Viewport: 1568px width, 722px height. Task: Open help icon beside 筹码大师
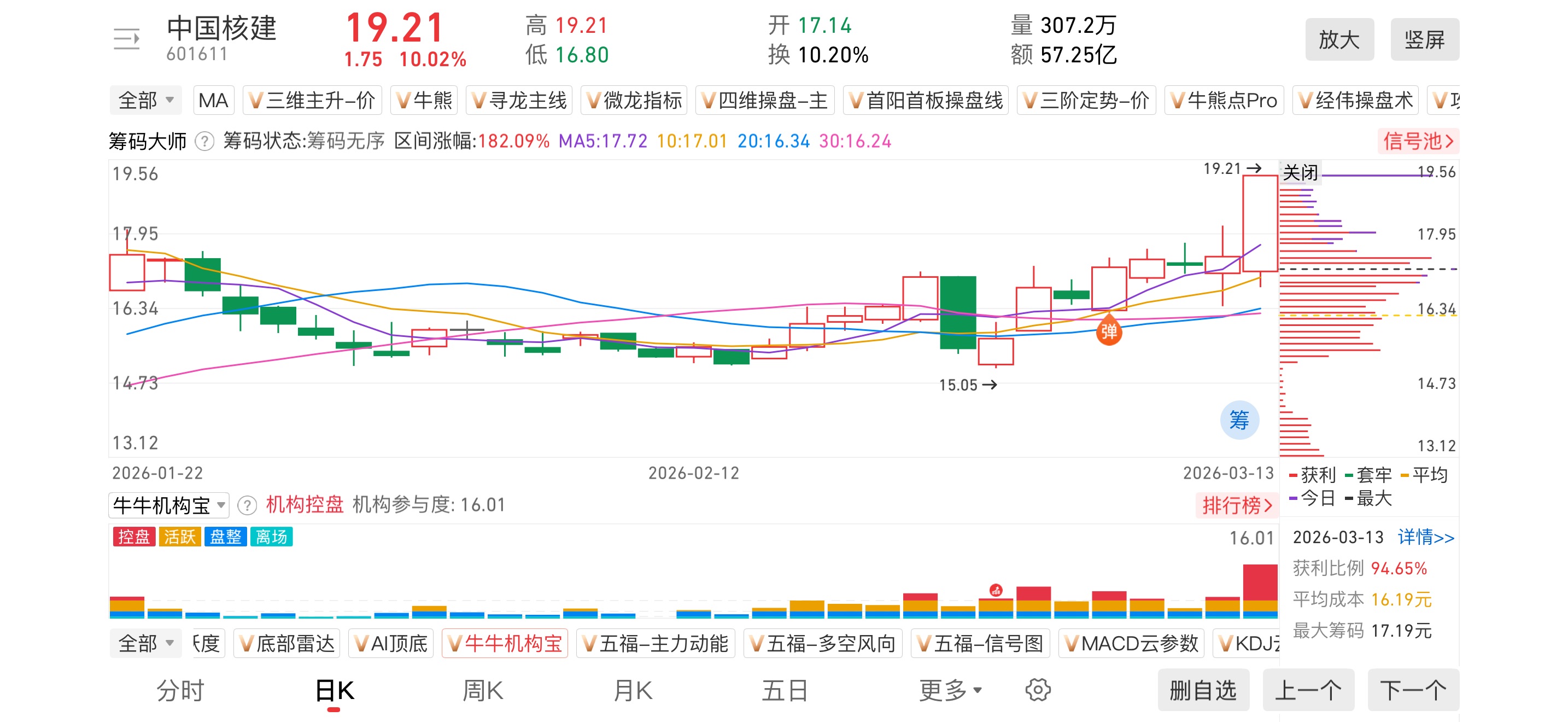click(204, 141)
